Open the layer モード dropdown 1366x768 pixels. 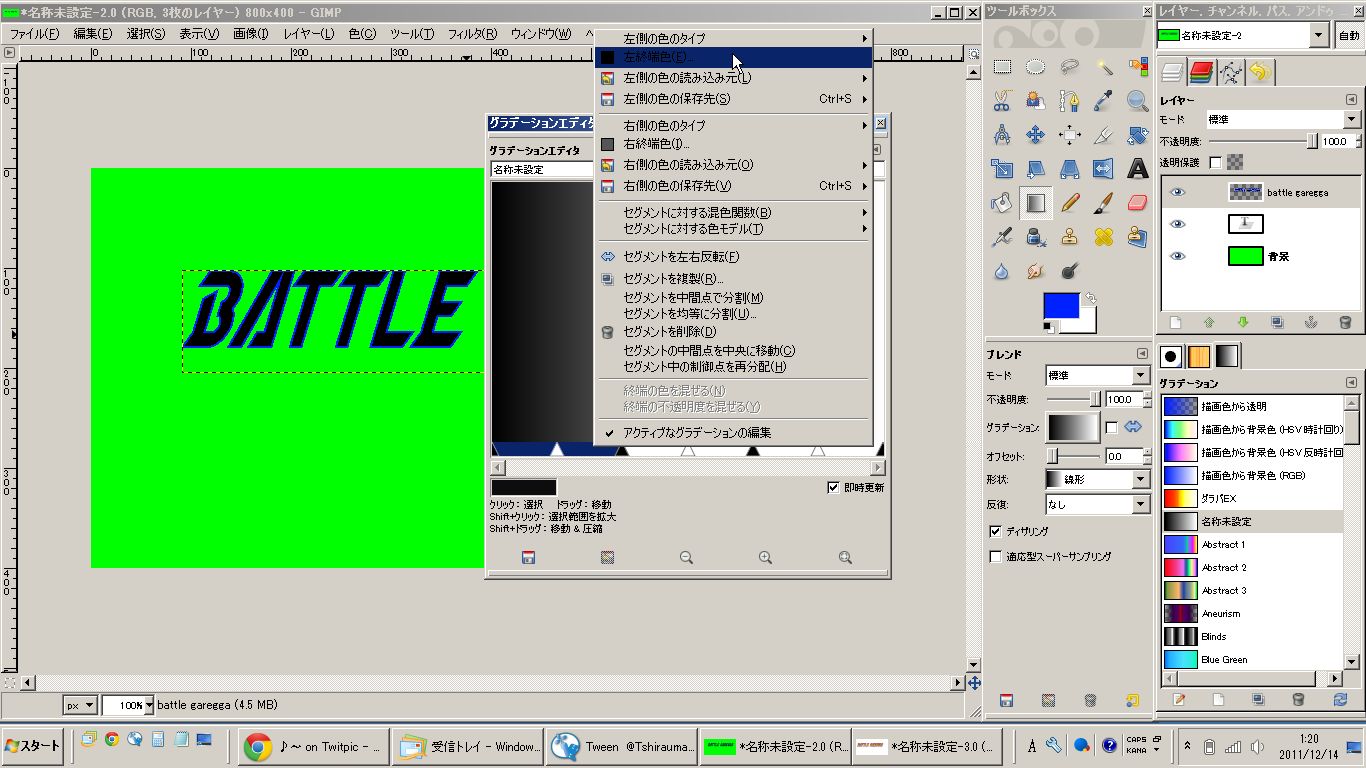pos(1283,119)
